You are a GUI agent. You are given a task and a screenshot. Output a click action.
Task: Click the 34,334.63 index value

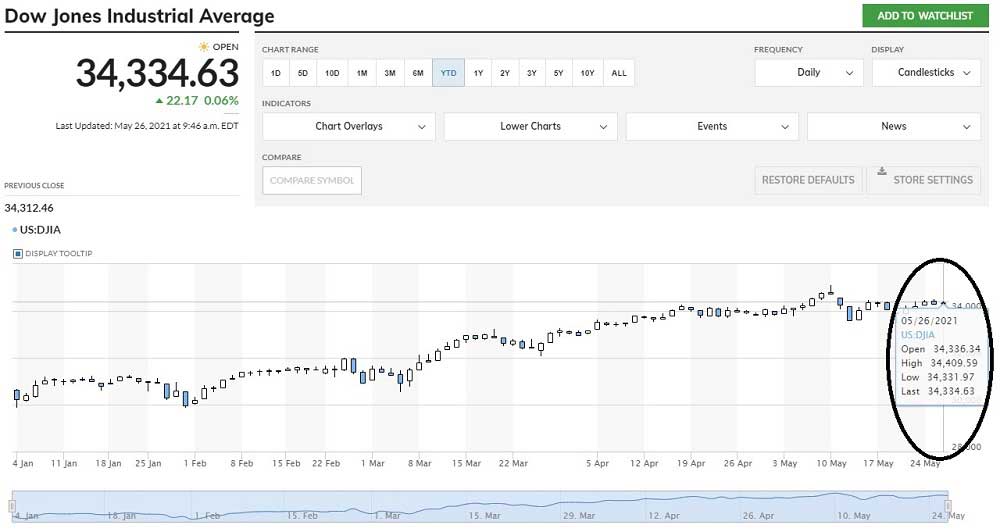tap(158, 73)
